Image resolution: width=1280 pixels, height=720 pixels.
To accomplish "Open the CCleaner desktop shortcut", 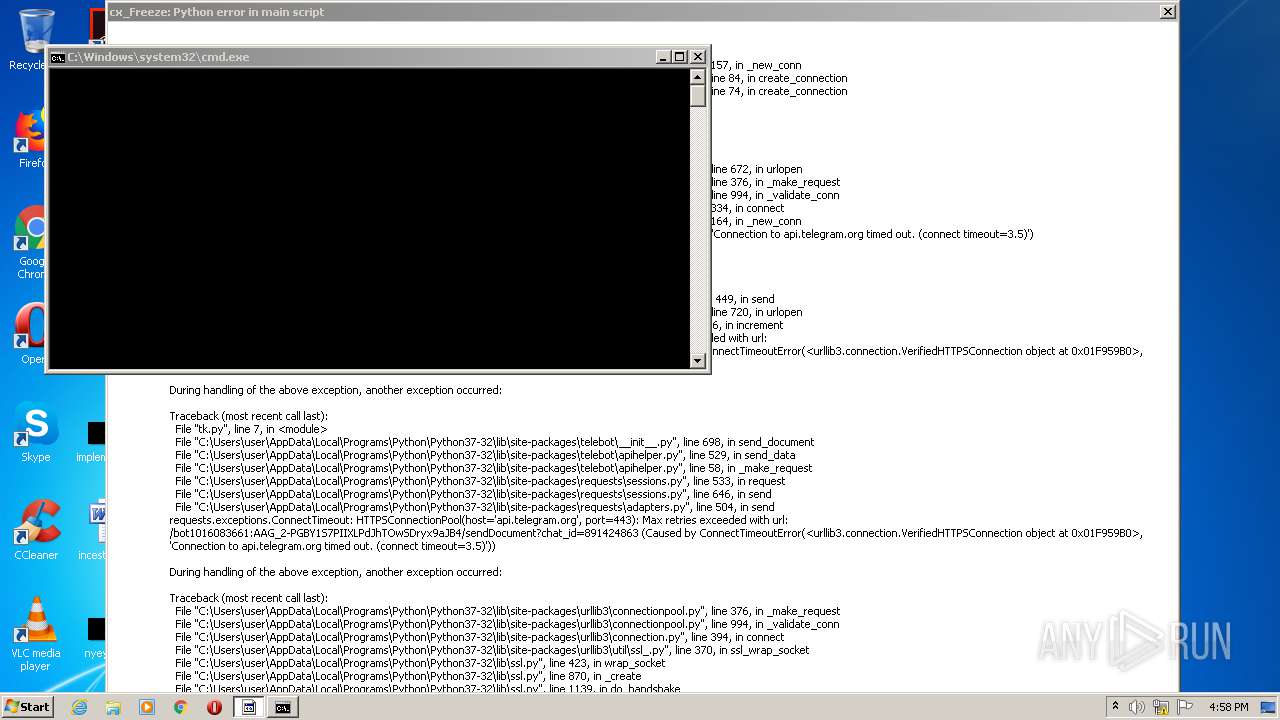I will [36, 530].
